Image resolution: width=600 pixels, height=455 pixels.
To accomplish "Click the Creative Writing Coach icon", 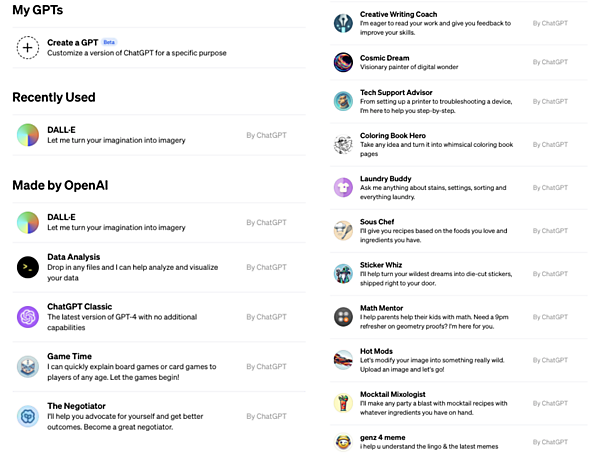I will tap(343, 22).
